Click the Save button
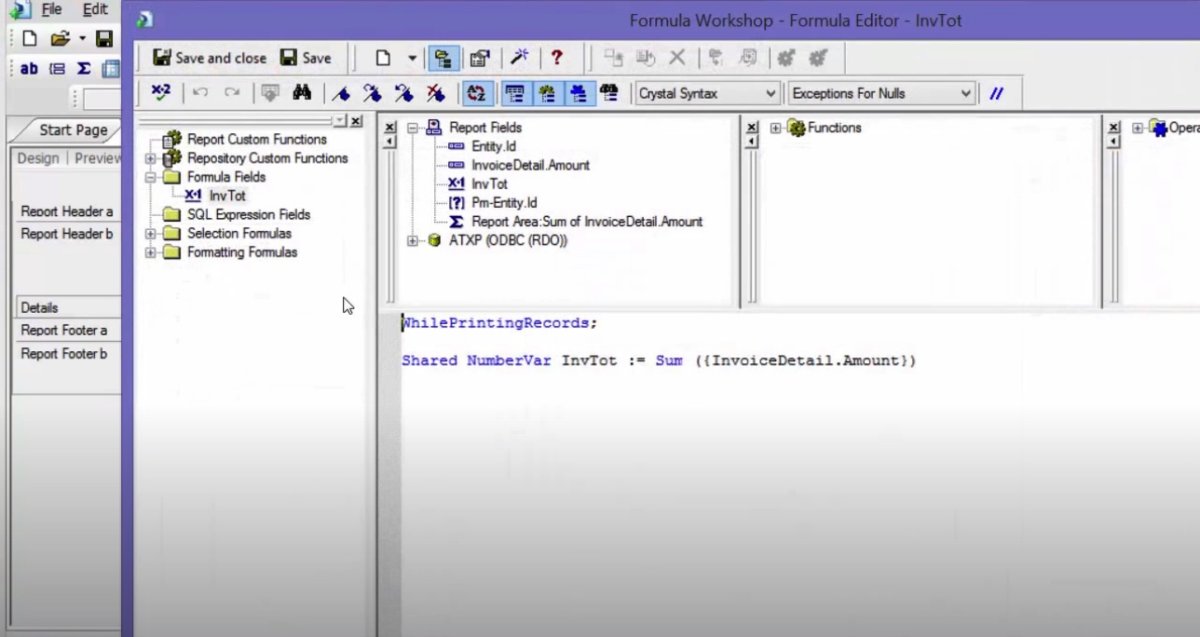The width and height of the screenshot is (1200, 637). [306, 58]
